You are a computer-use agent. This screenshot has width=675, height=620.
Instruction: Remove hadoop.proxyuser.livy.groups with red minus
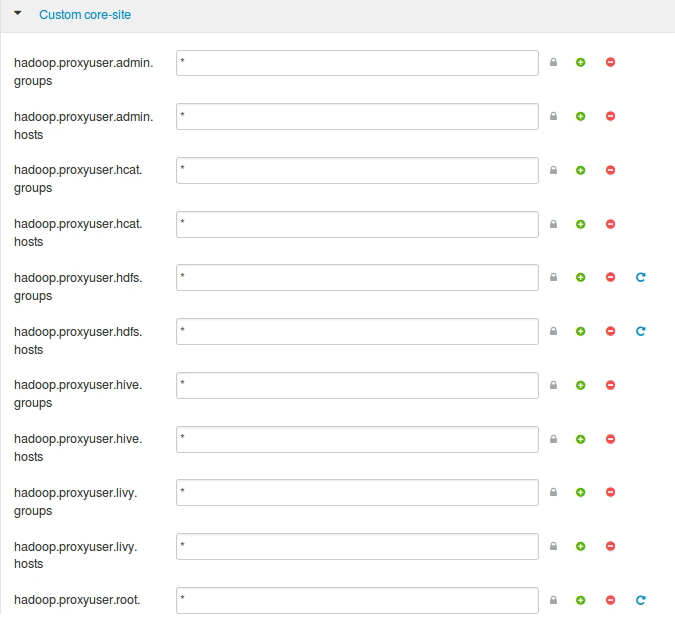610,492
